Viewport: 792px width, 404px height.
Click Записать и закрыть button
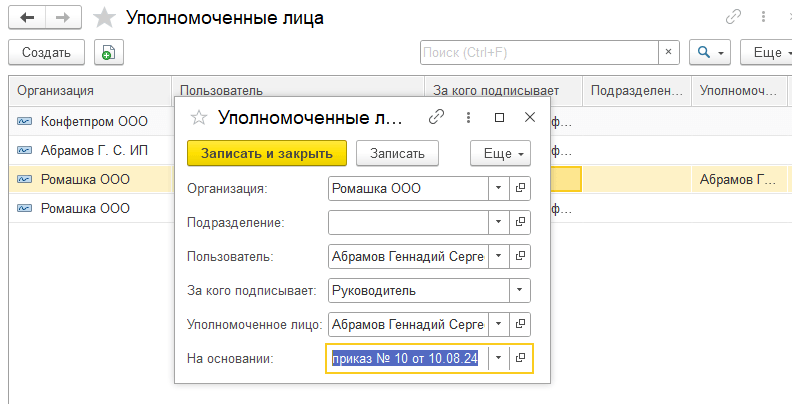pos(267,154)
